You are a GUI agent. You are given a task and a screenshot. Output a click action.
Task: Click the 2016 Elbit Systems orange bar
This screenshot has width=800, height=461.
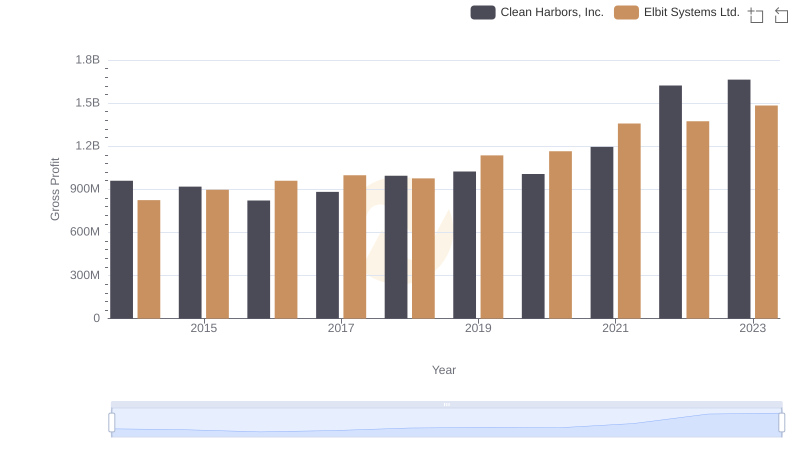coord(286,249)
